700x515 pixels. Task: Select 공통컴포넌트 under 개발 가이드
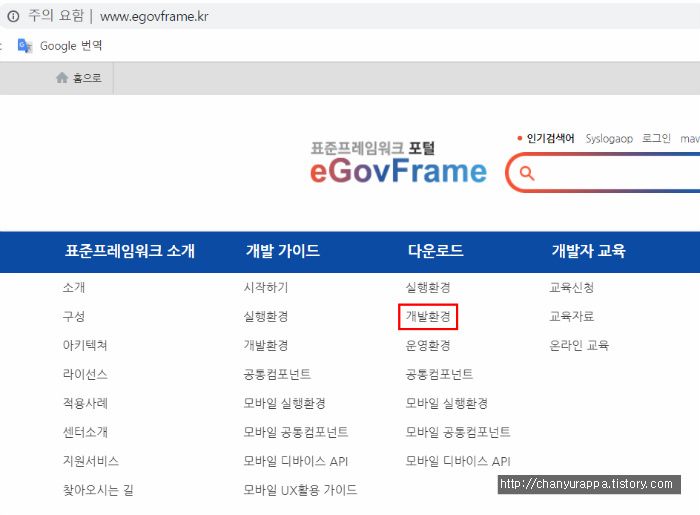pos(277,374)
